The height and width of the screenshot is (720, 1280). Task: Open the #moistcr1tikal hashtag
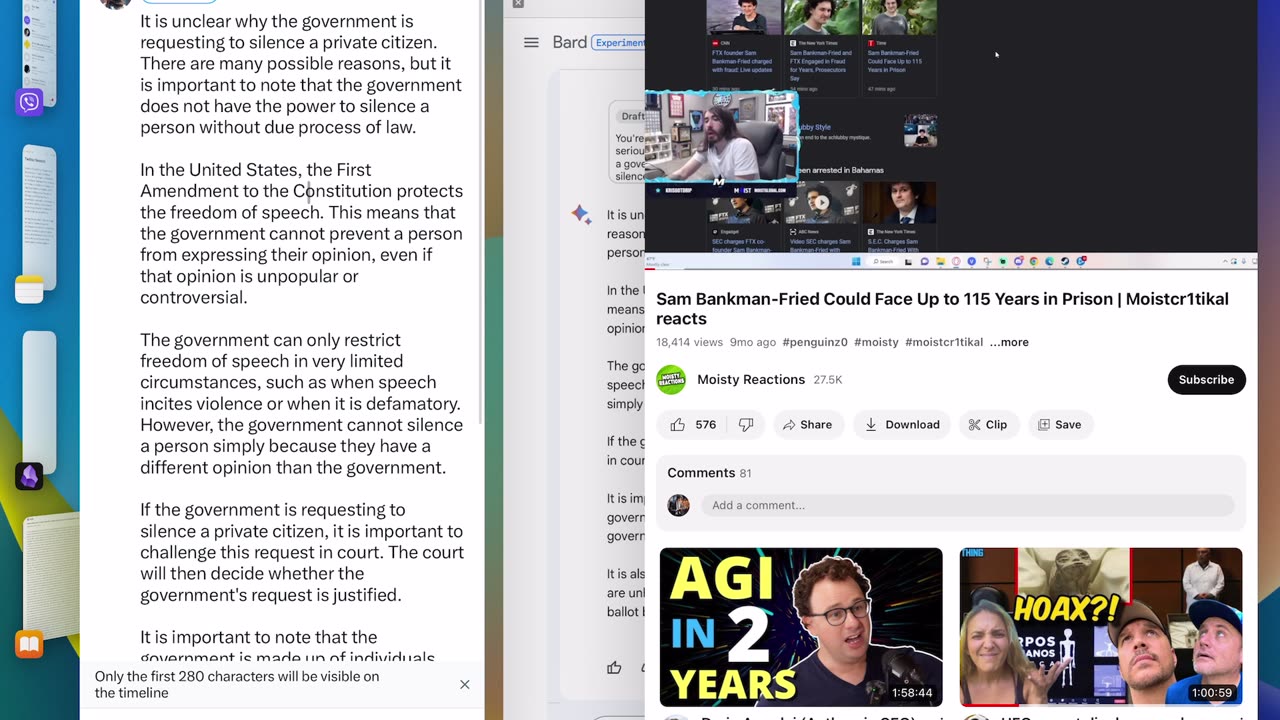(x=944, y=342)
